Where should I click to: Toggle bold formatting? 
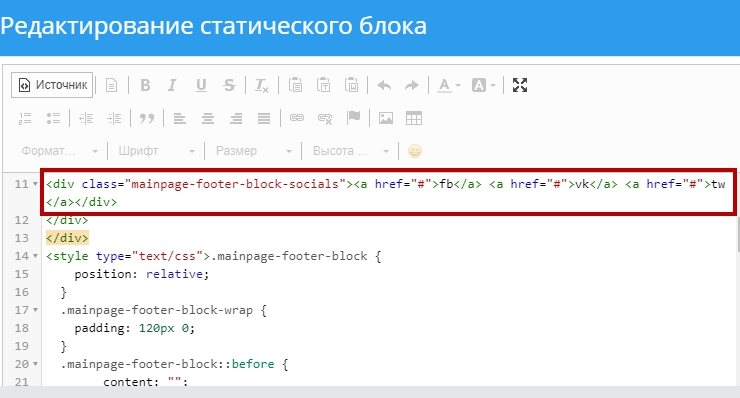click(x=145, y=85)
